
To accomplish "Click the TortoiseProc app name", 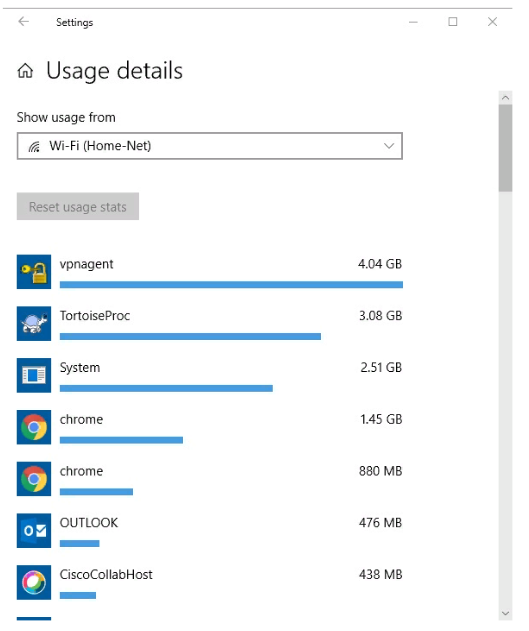I will pos(95,316).
